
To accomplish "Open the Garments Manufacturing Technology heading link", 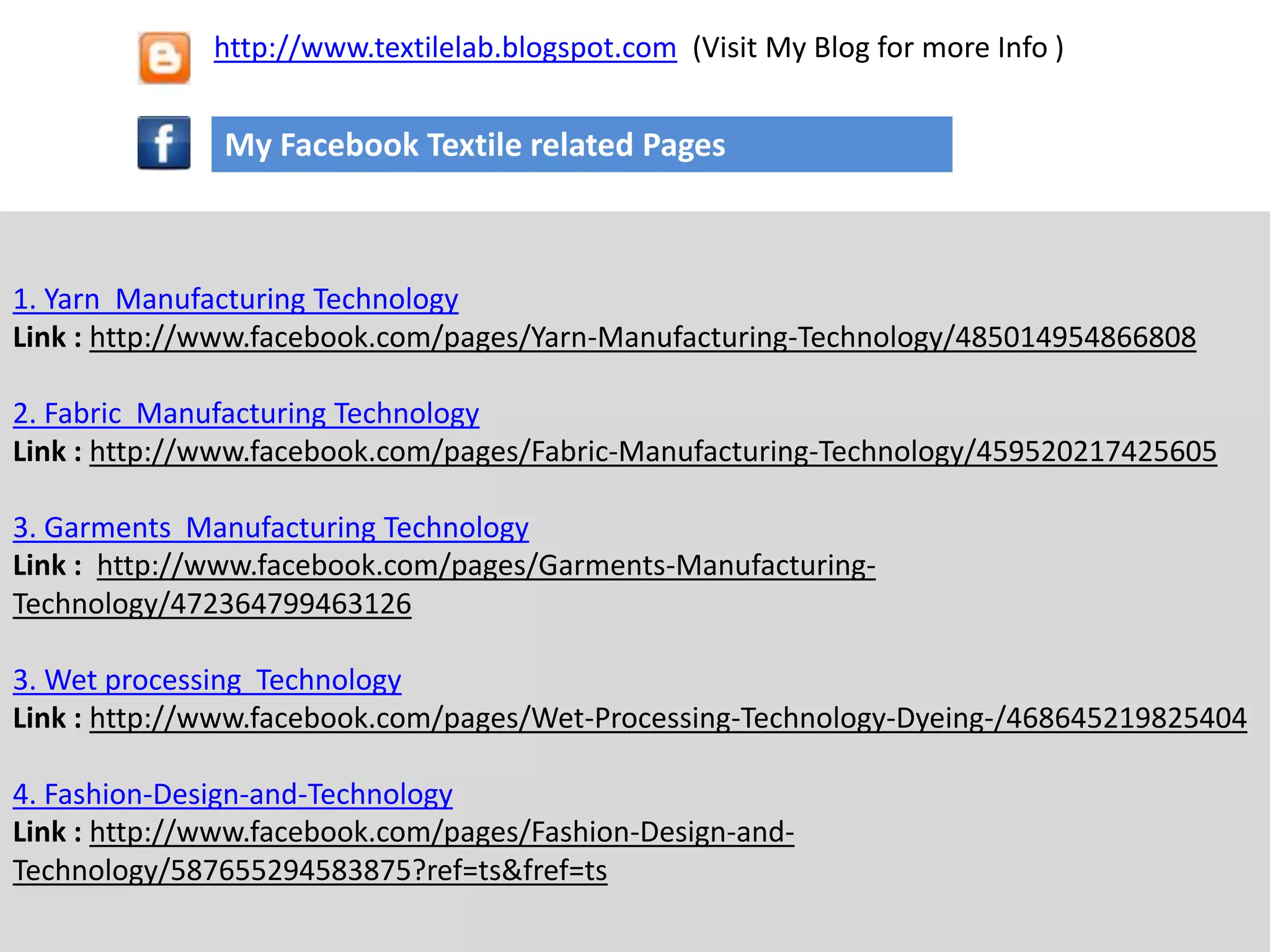I will coord(271,528).
